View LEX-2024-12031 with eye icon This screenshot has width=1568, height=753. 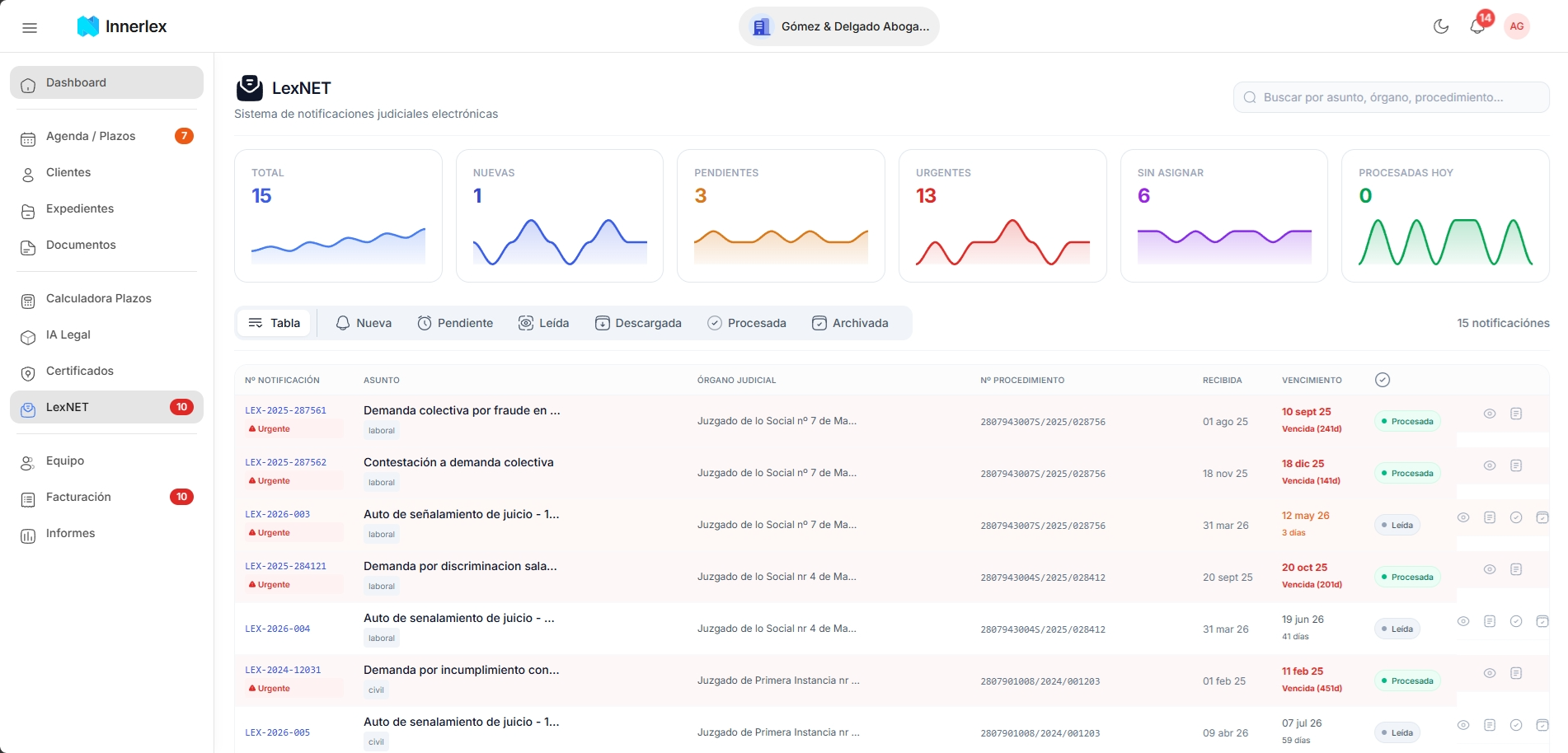[x=1490, y=673]
